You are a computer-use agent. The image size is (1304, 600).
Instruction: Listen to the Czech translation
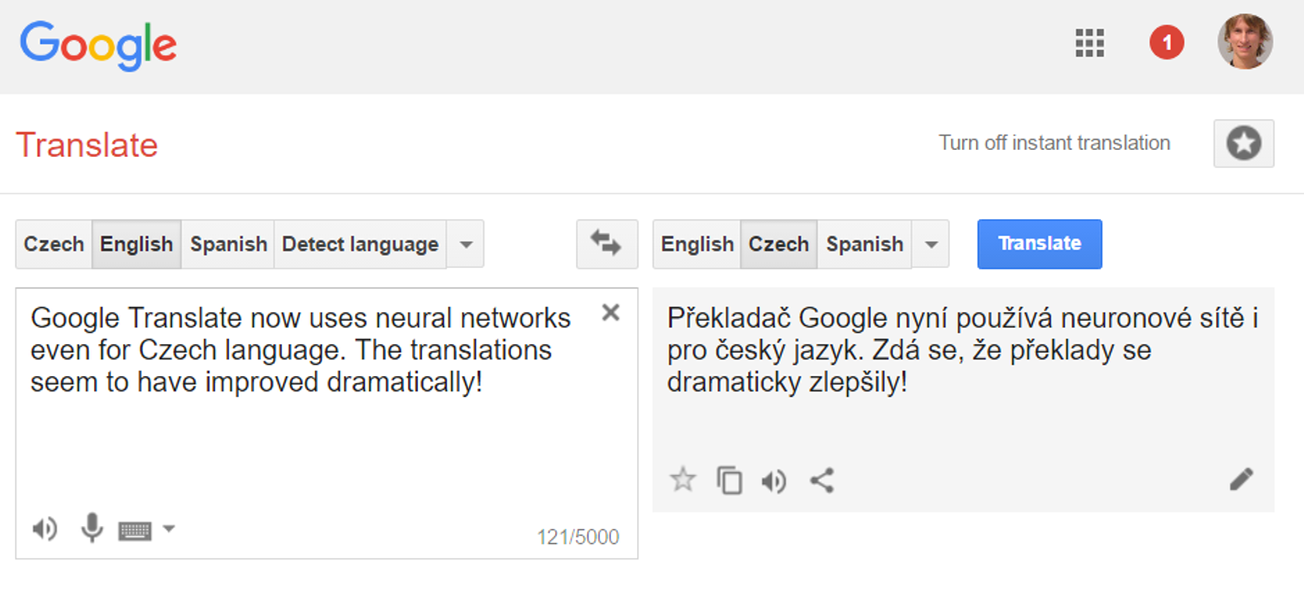[x=774, y=482]
